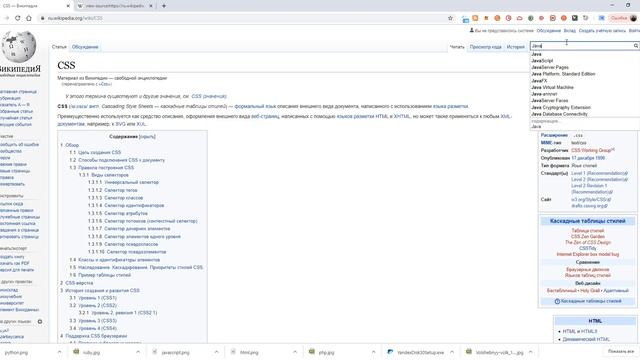Screen dimensions: 640x360
Task: Open the 'История' tab
Action: pos(516,47)
